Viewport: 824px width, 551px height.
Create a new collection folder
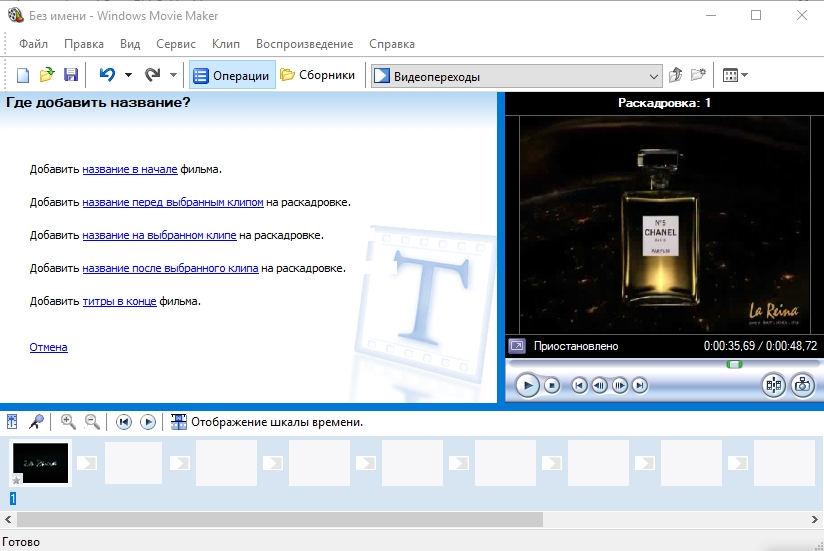(x=698, y=75)
